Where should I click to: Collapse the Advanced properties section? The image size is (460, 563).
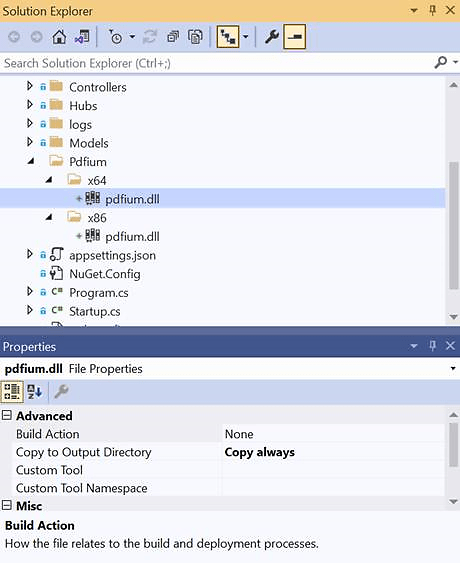click(x=7, y=415)
